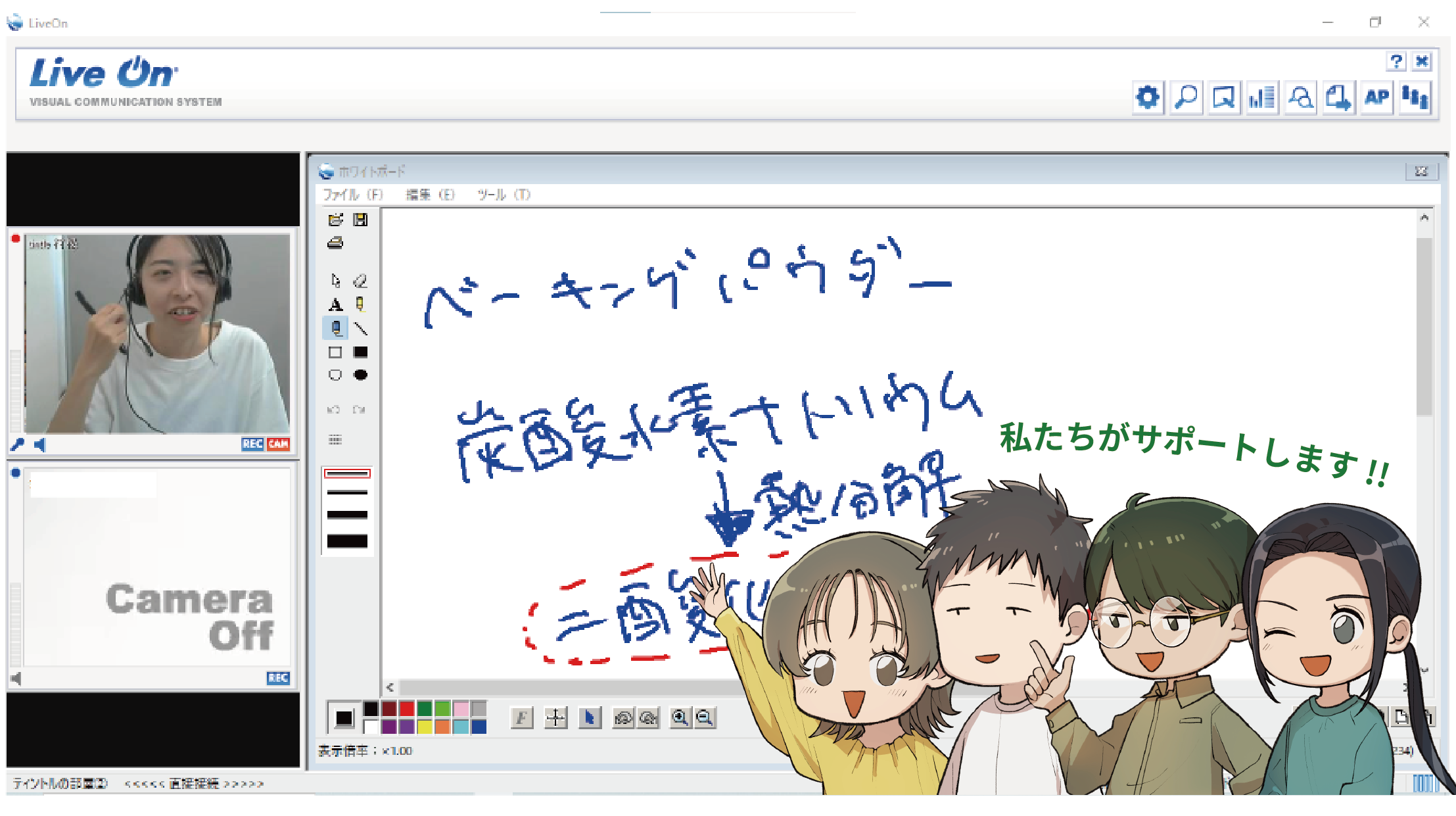Select the eraser tool in whiteboard
The width and height of the screenshot is (1456, 816).
(360, 281)
